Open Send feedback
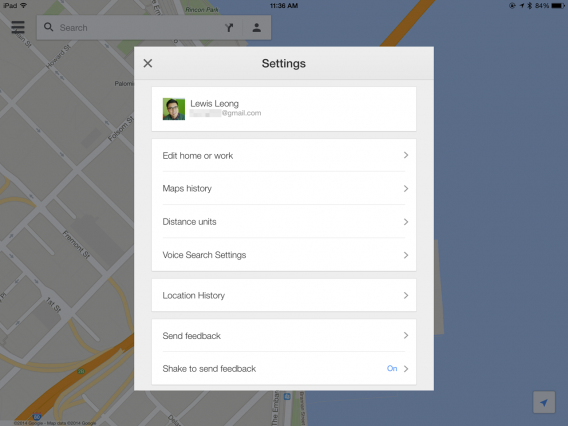Image resolution: width=568 pixels, height=426 pixels. pyautogui.click(x=284, y=336)
